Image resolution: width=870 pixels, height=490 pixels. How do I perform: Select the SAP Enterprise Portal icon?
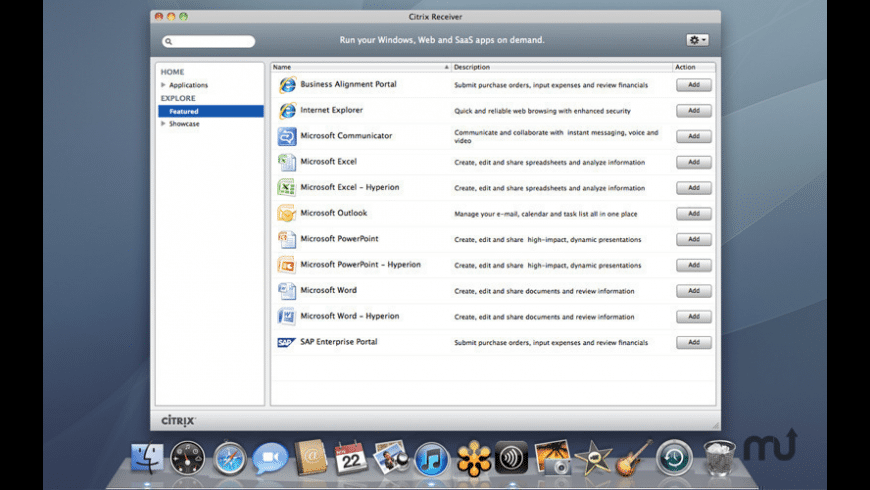[286, 342]
